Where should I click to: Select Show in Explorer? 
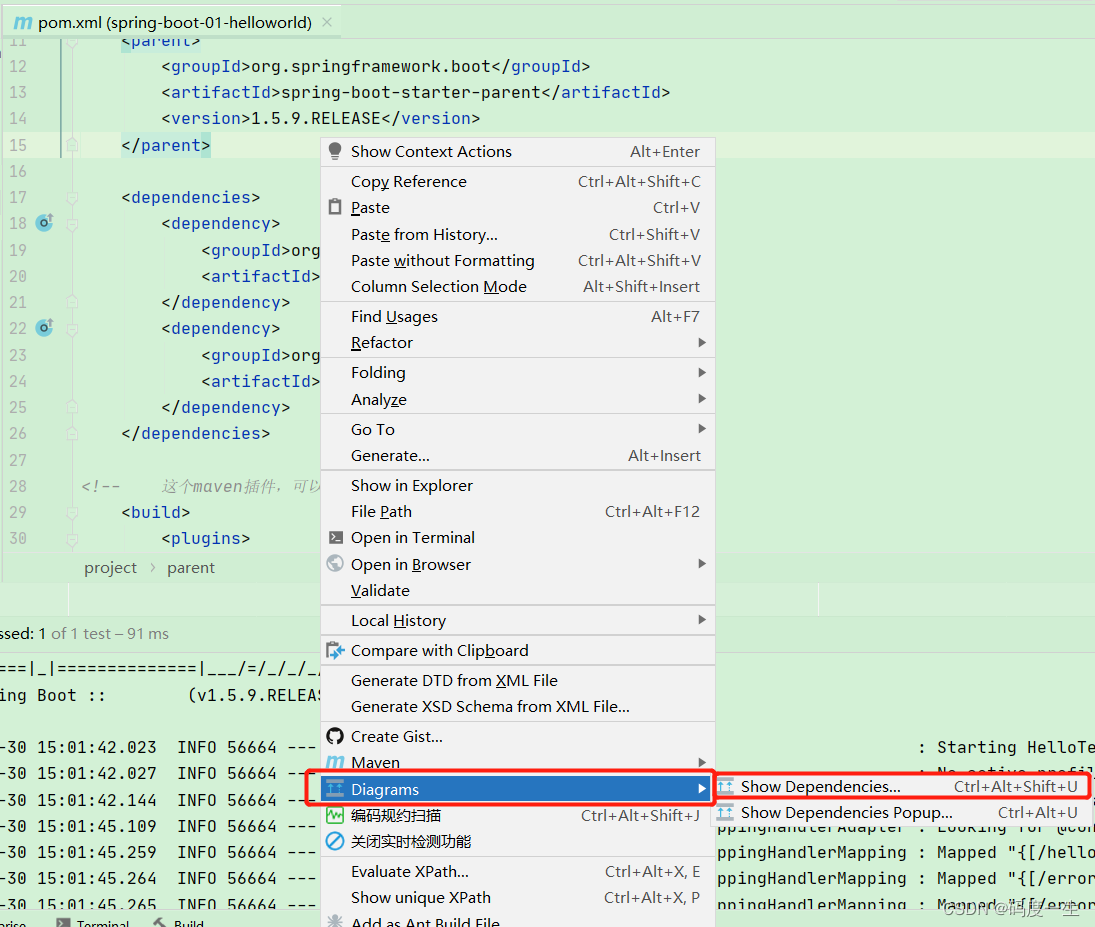click(x=517, y=485)
